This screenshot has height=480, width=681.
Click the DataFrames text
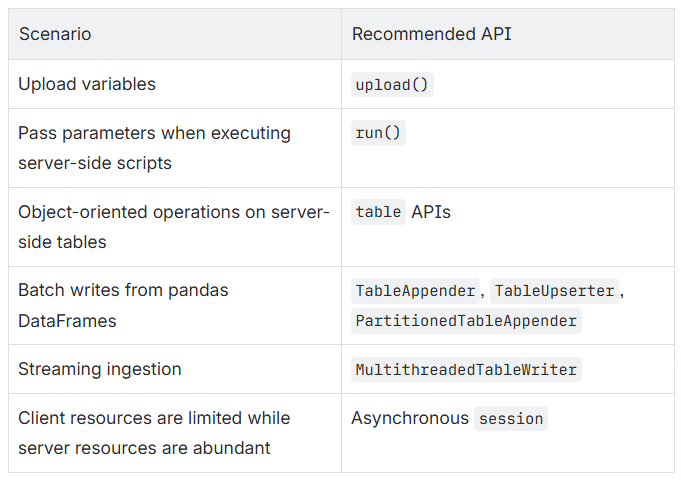coord(67,321)
